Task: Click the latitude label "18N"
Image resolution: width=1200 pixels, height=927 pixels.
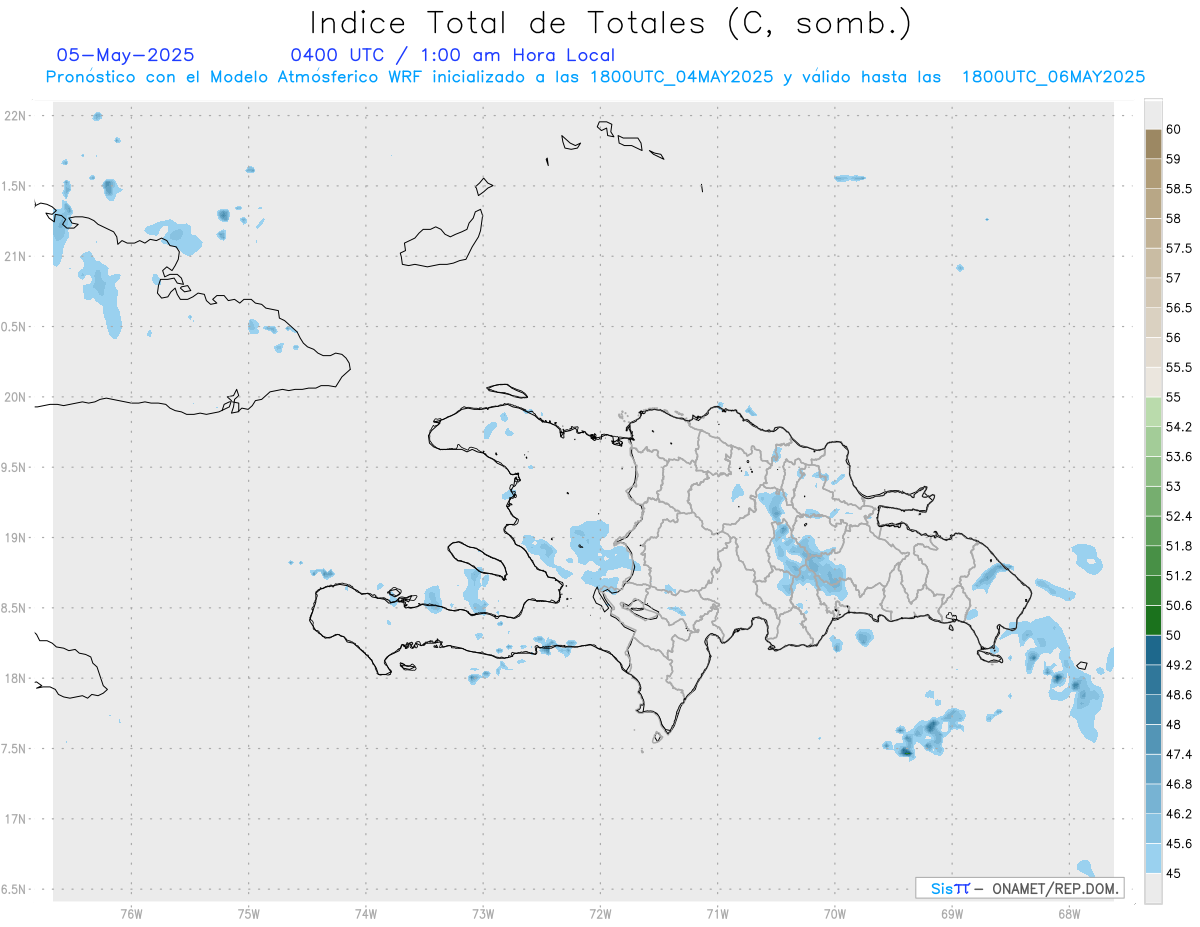Action: point(16,678)
